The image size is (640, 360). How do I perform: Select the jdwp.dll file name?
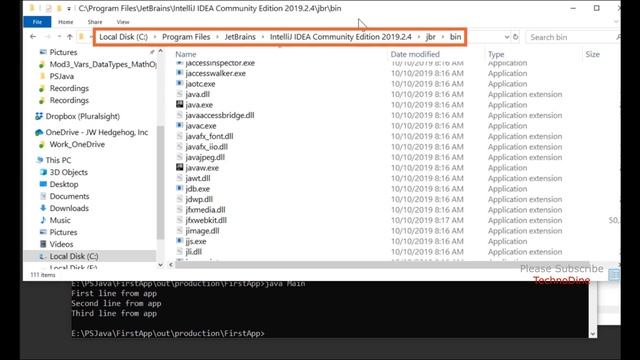[199, 199]
